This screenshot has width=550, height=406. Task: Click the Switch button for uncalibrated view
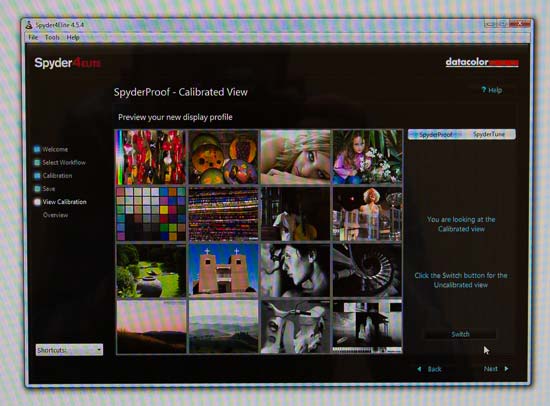click(460, 334)
